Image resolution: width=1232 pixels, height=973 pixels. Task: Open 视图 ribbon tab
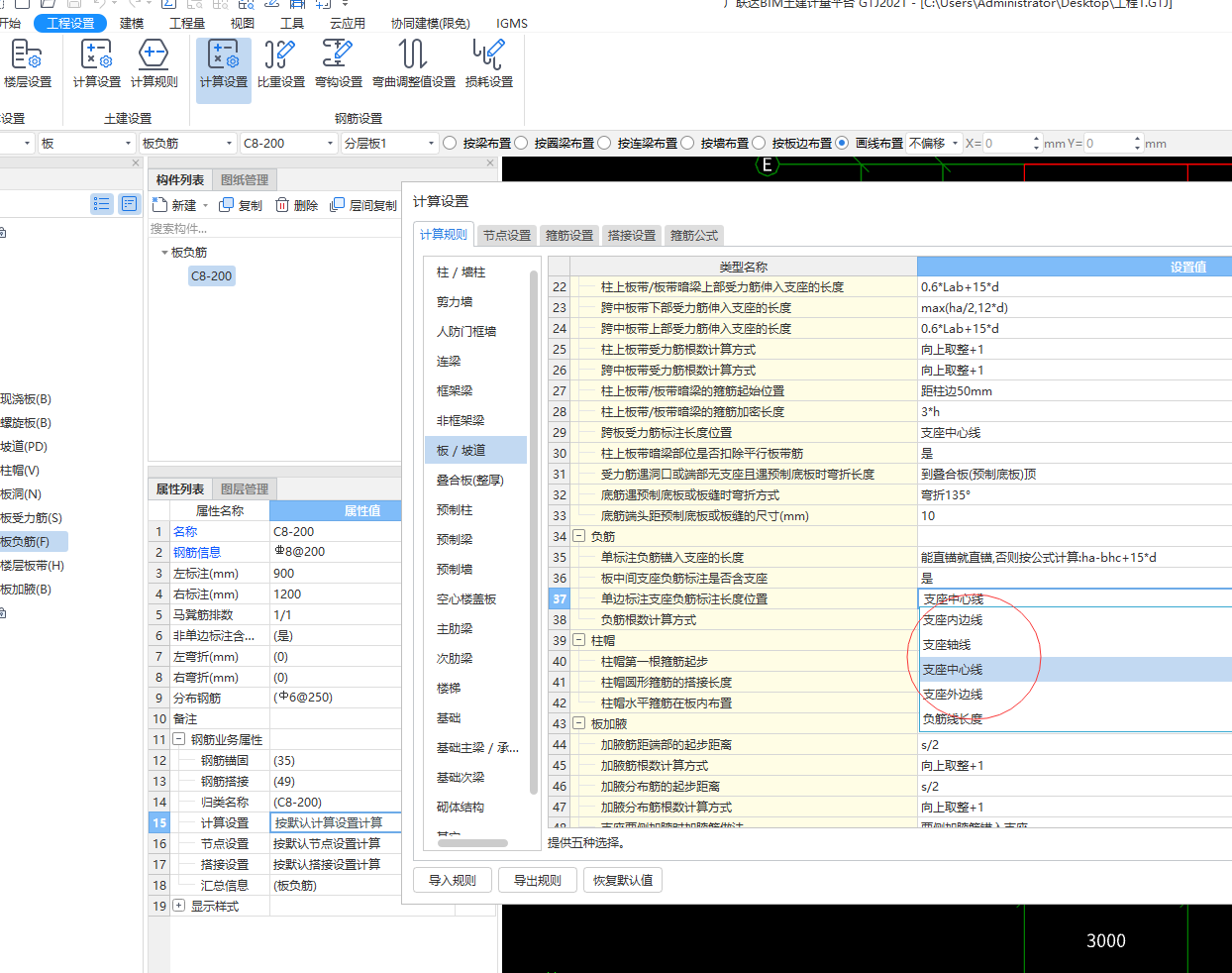(x=242, y=23)
